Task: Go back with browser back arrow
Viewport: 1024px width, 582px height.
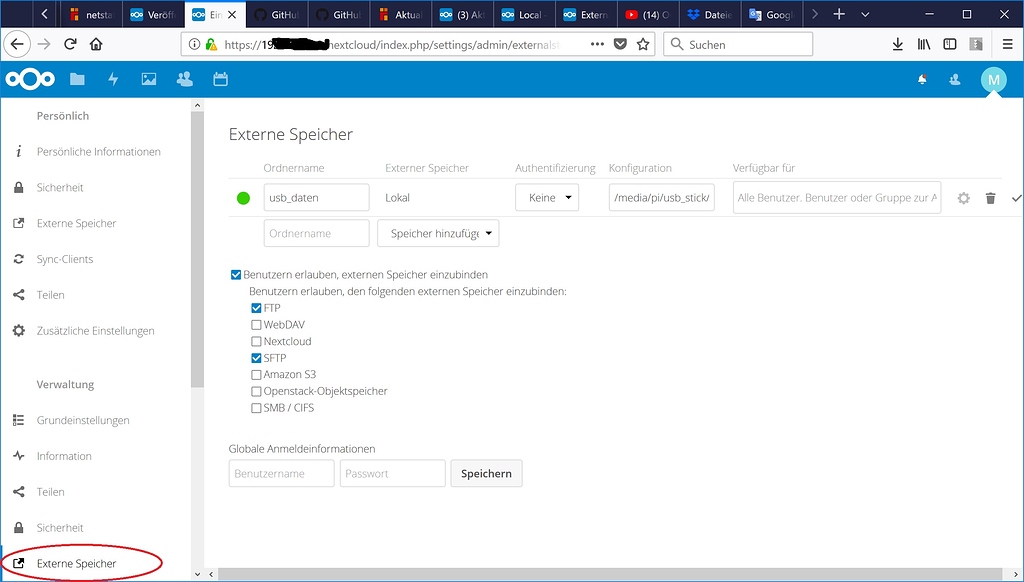Action: pos(17,44)
